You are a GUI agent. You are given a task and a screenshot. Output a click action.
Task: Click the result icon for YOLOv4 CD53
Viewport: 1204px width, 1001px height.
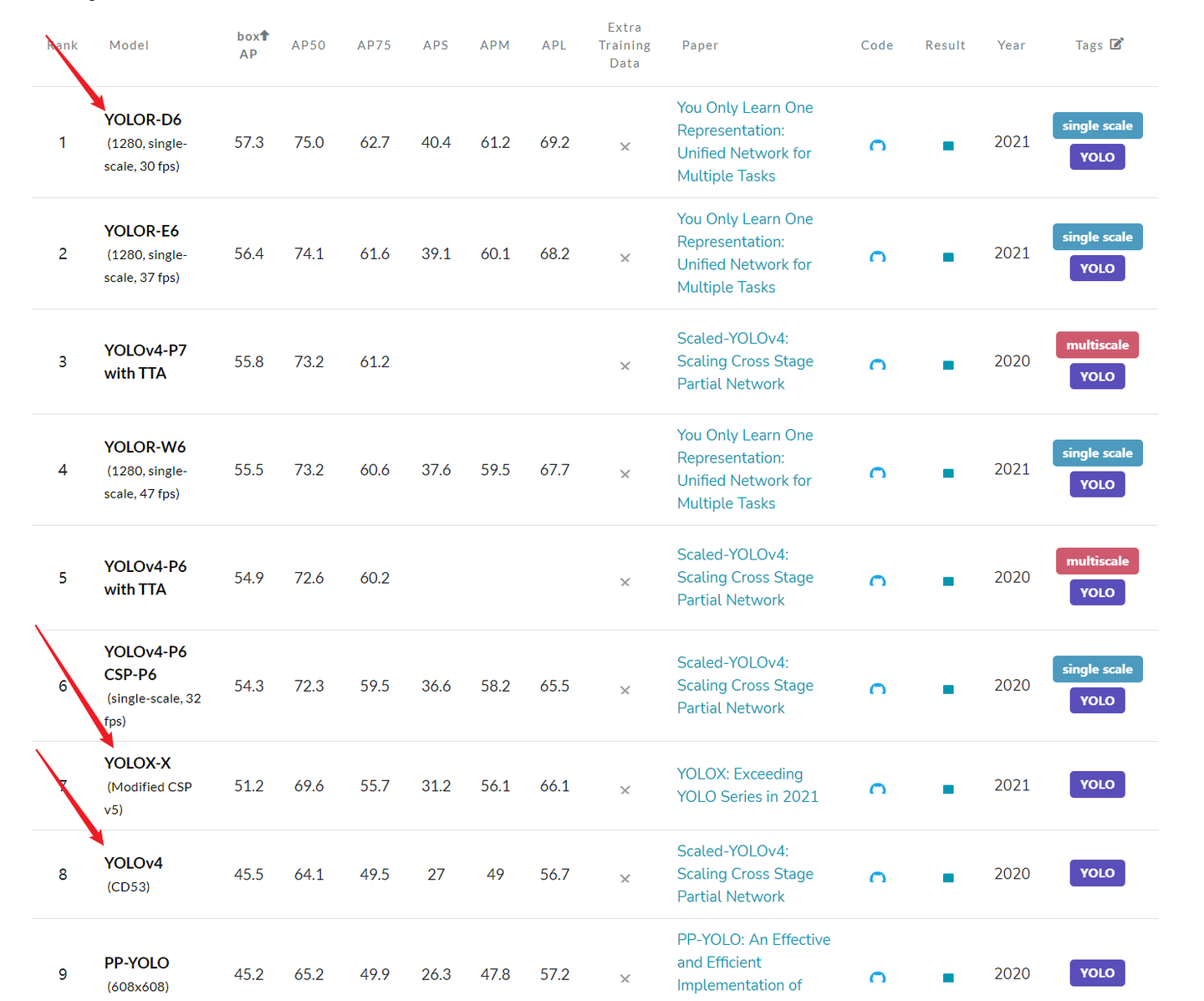948,878
